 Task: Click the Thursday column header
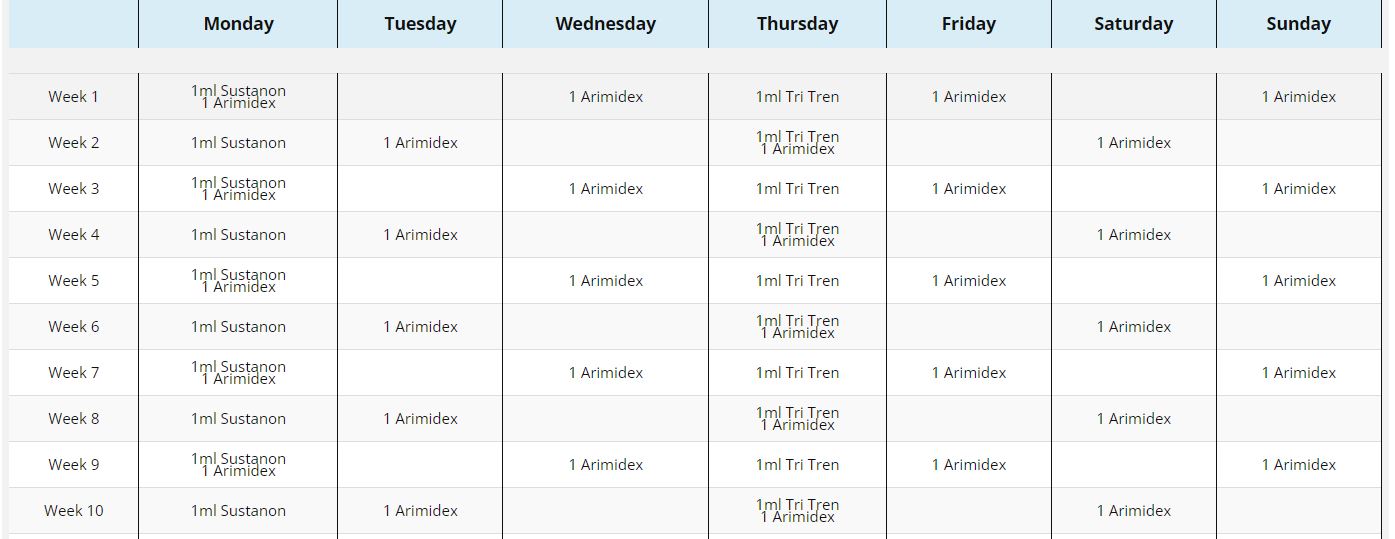point(797,24)
